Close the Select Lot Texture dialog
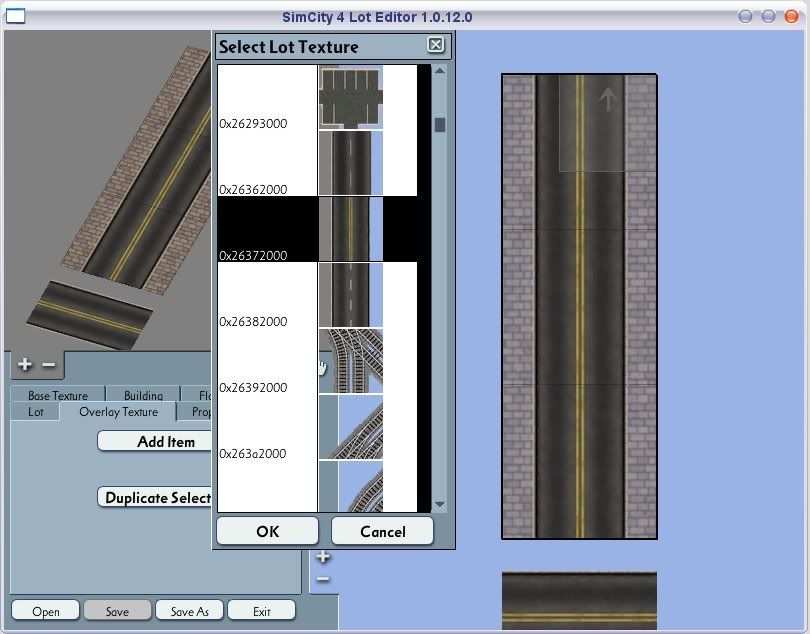Viewport: 810px width, 634px height. point(435,45)
